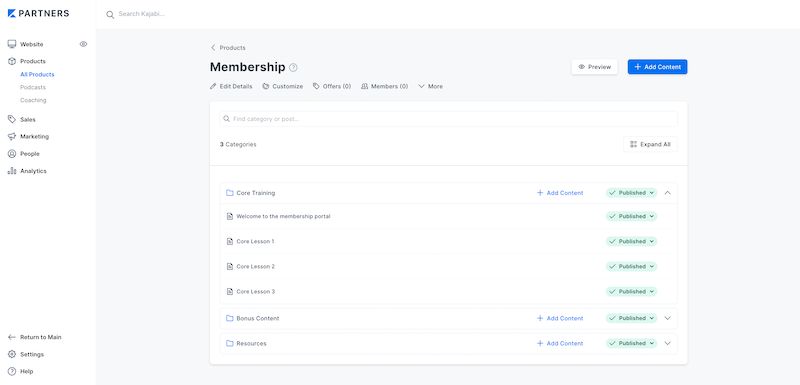Image resolution: width=800 pixels, height=385 pixels.
Task: Open Podcasts in sidebar
Action: [x=33, y=87]
